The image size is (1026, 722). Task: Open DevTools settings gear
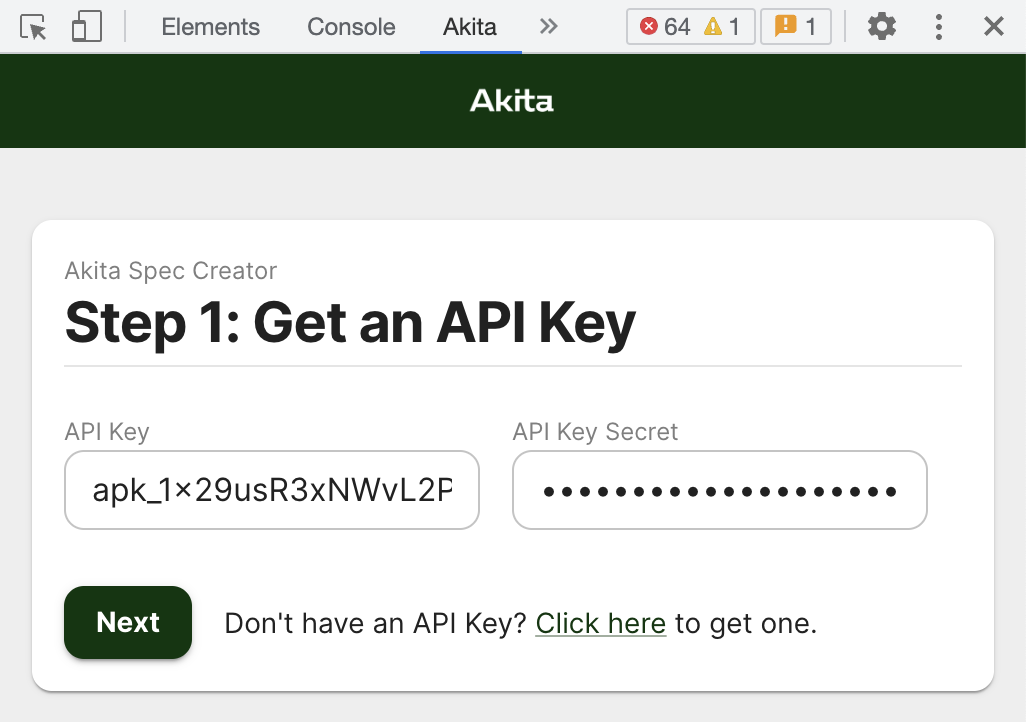(x=881, y=27)
